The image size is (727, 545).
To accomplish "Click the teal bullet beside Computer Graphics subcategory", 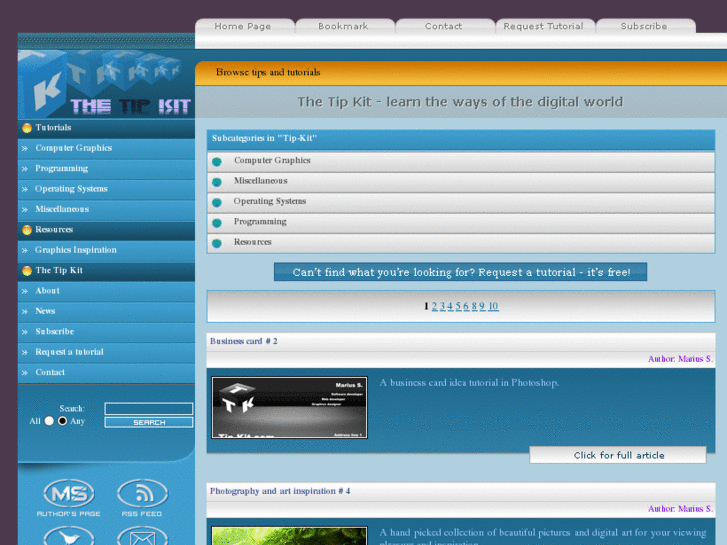I will pos(217,161).
